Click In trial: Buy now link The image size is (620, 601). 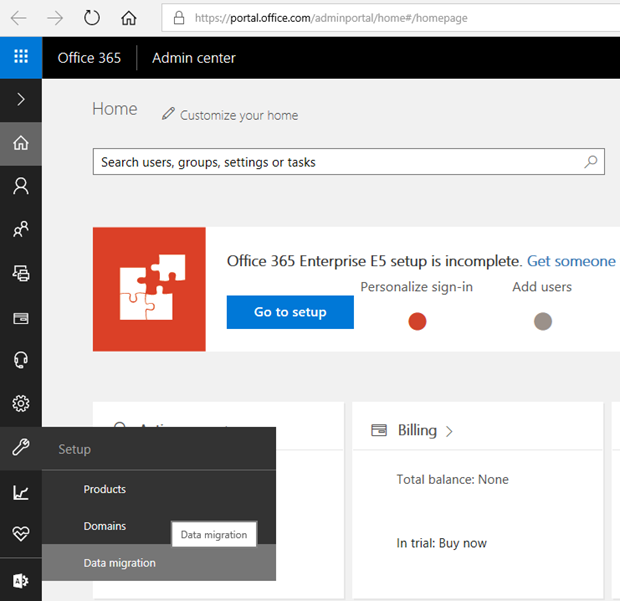(441, 543)
